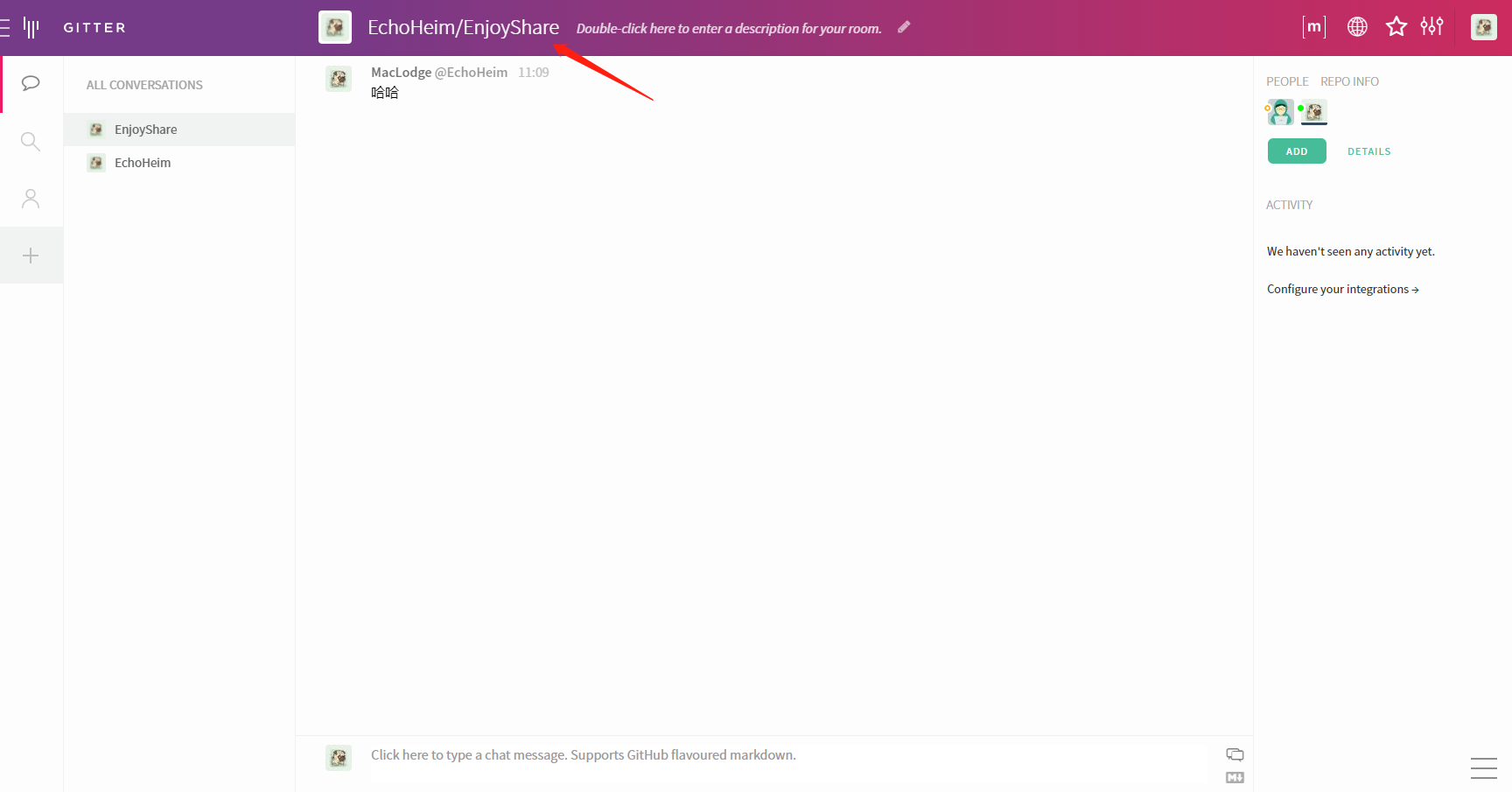Image resolution: width=1512 pixels, height=792 pixels.
Task: Open the people sidebar icon
Action: pos(31,199)
